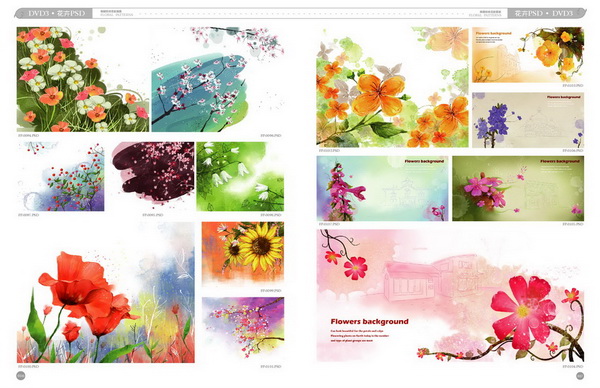Click 'Flowers background' title on pink image
Viewport: 600px width, 388px height.
coord(369,321)
